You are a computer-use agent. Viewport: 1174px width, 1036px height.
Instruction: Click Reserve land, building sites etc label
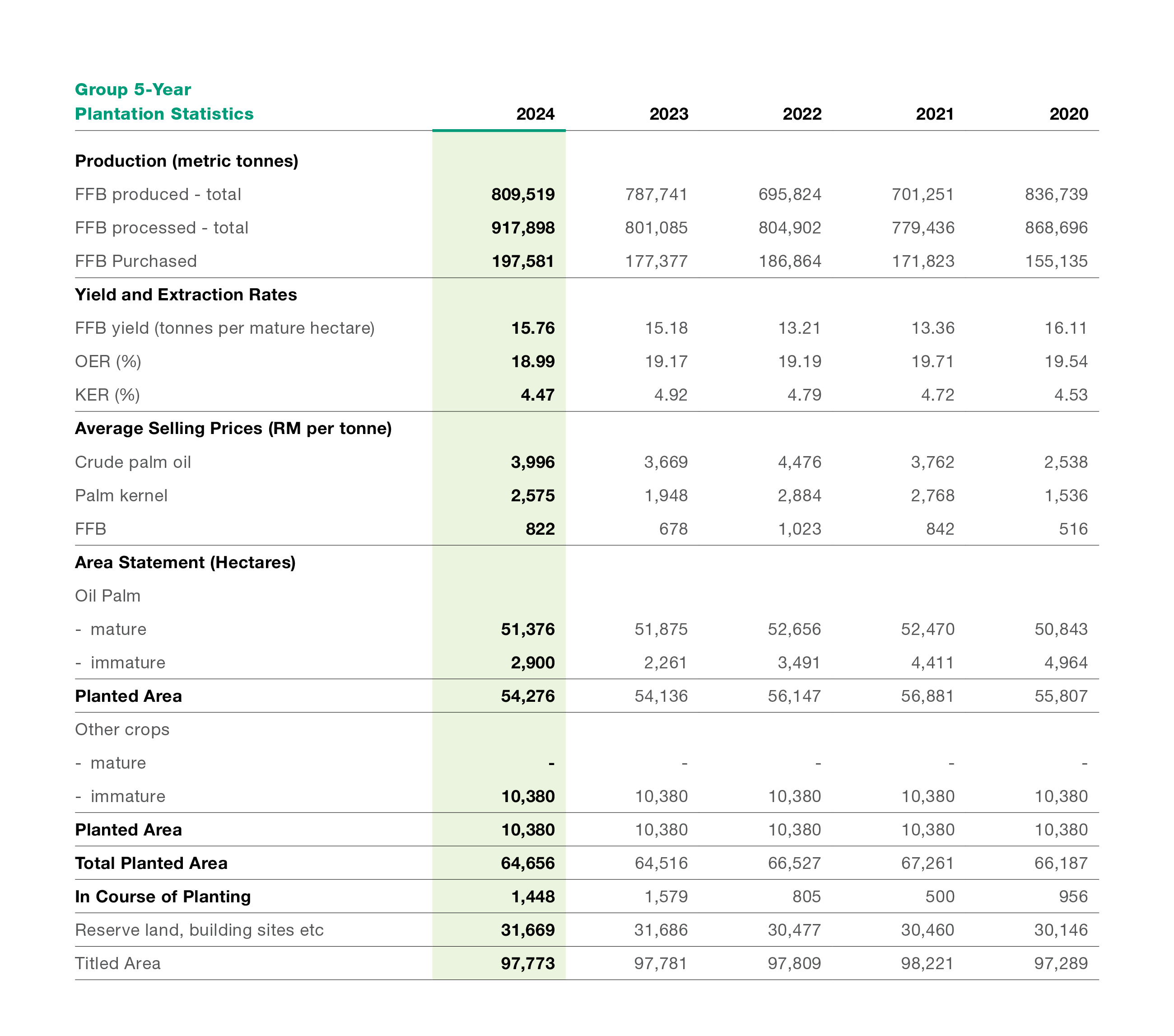tap(199, 930)
